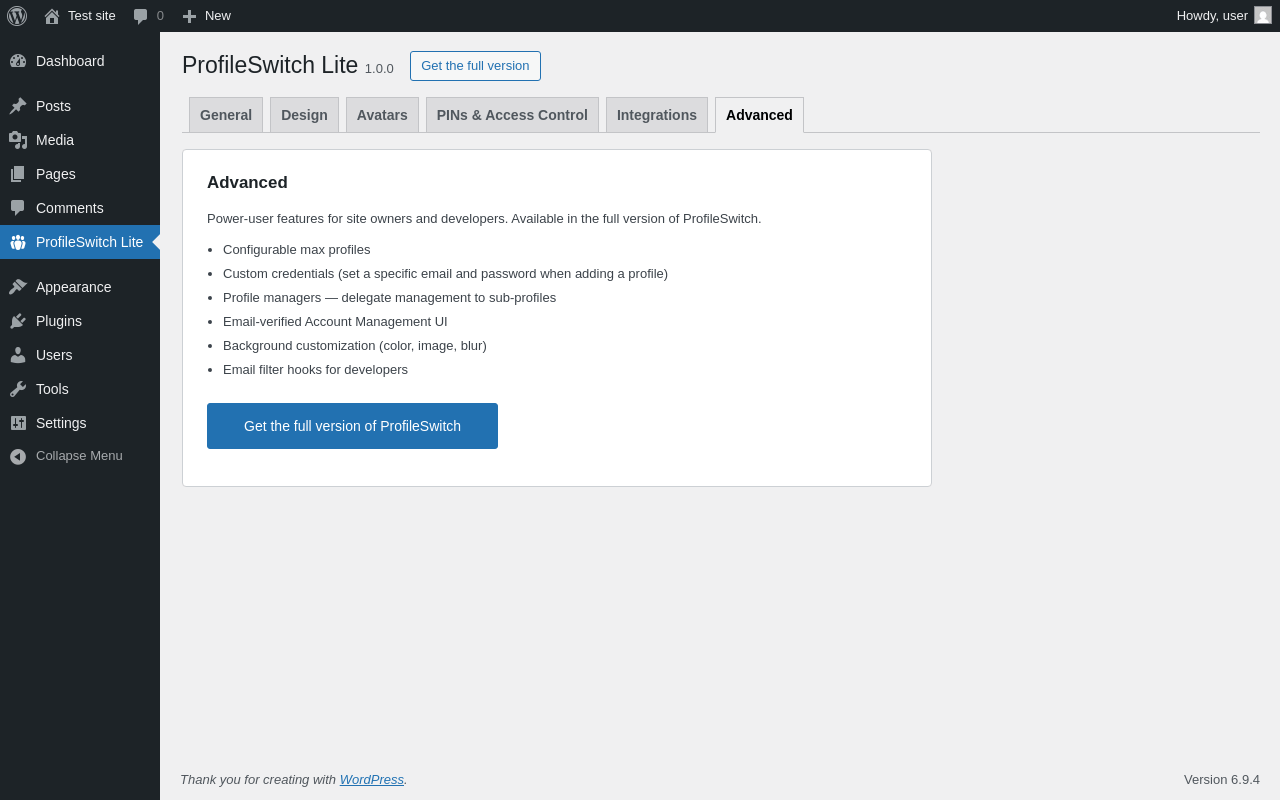1280x800 pixels.
Task: Click the Custom credentials list item
Action: point(445,274)
